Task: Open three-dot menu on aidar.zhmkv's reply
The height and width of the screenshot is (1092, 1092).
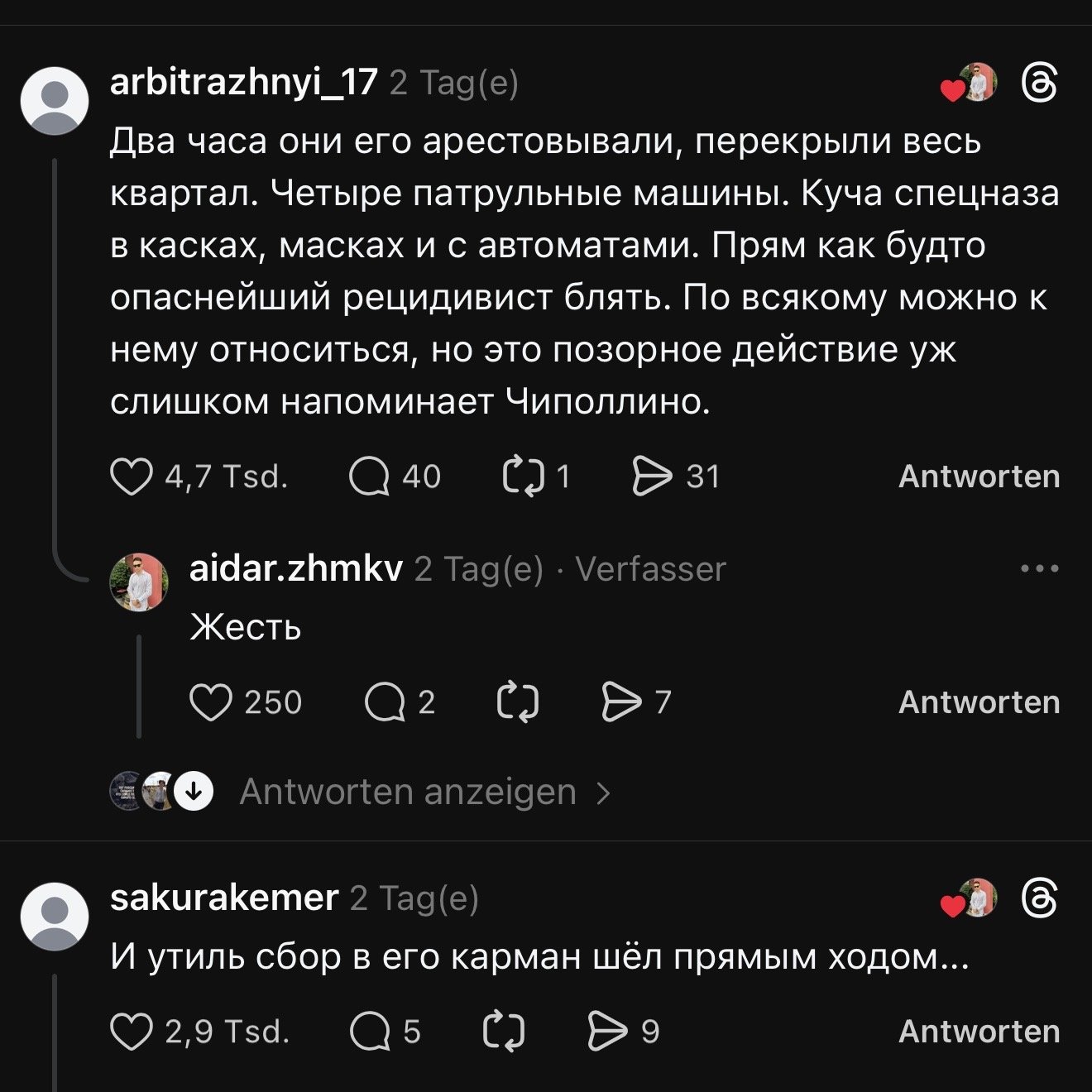Action: click(x=1039, y=569)
